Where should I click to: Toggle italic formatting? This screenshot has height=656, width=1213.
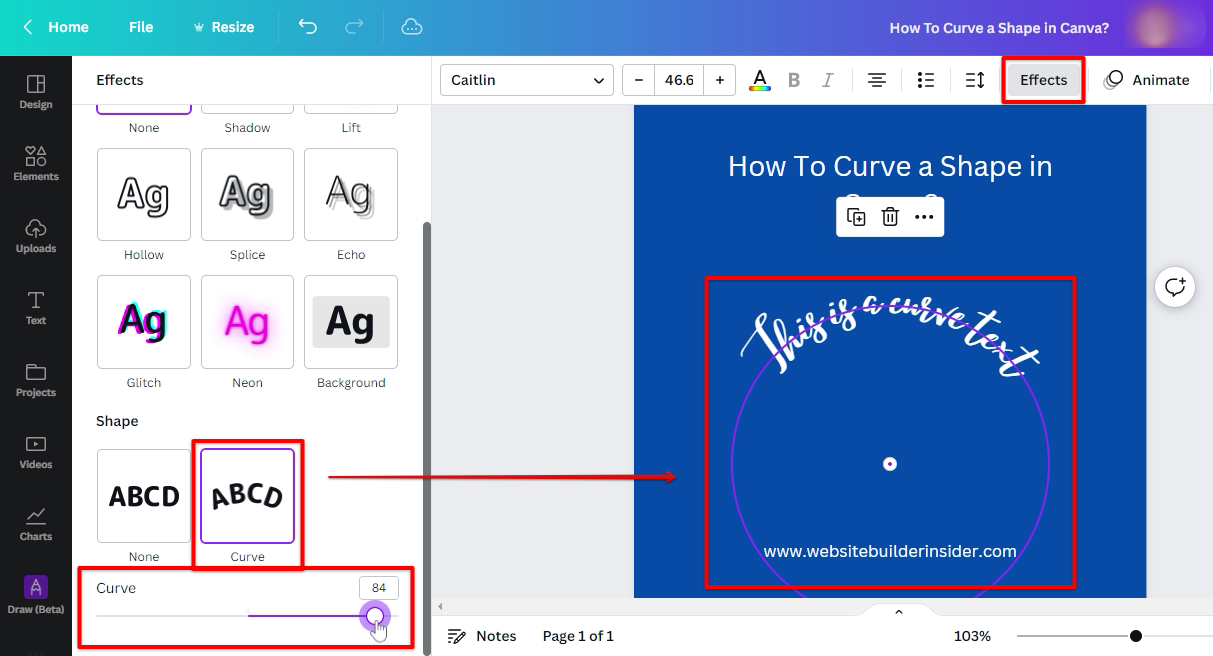827,80
